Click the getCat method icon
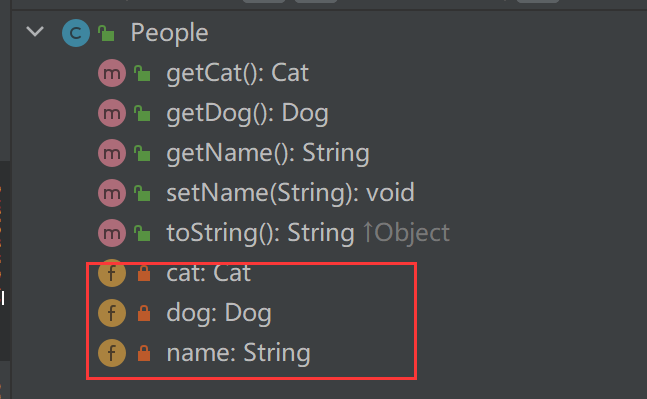The height and width of the screenshot is (399, 647). click(112, 73)
